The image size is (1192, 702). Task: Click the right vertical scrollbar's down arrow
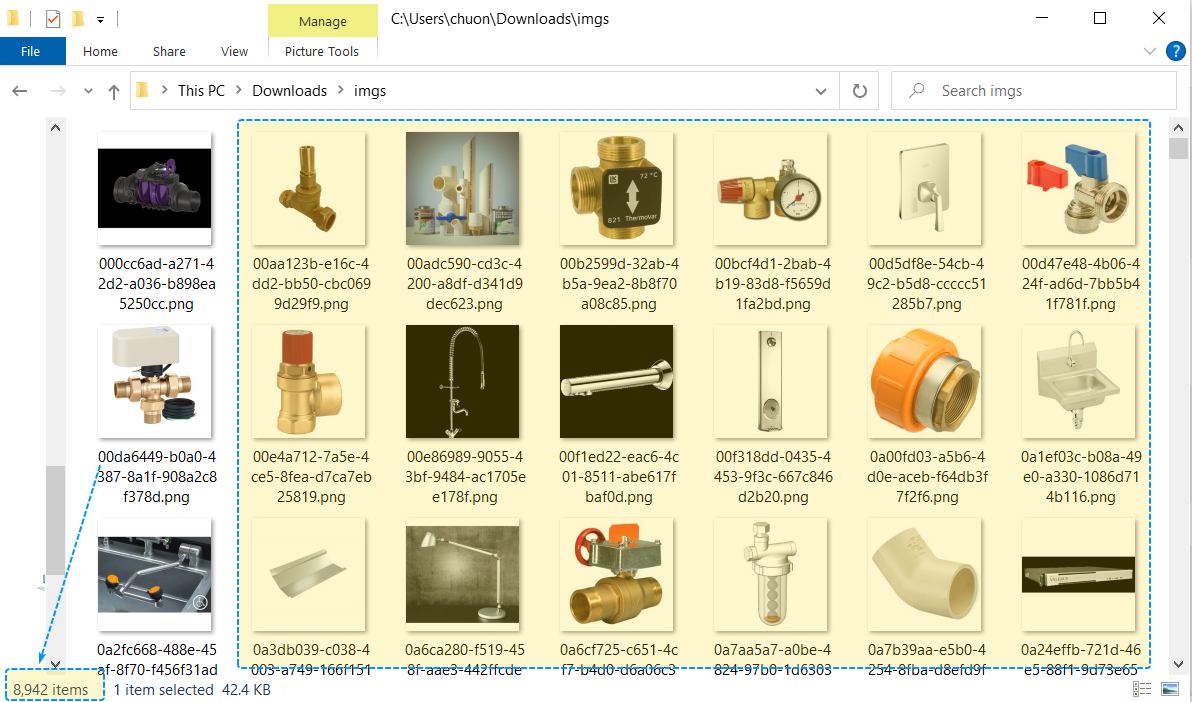click(1178, 663)
